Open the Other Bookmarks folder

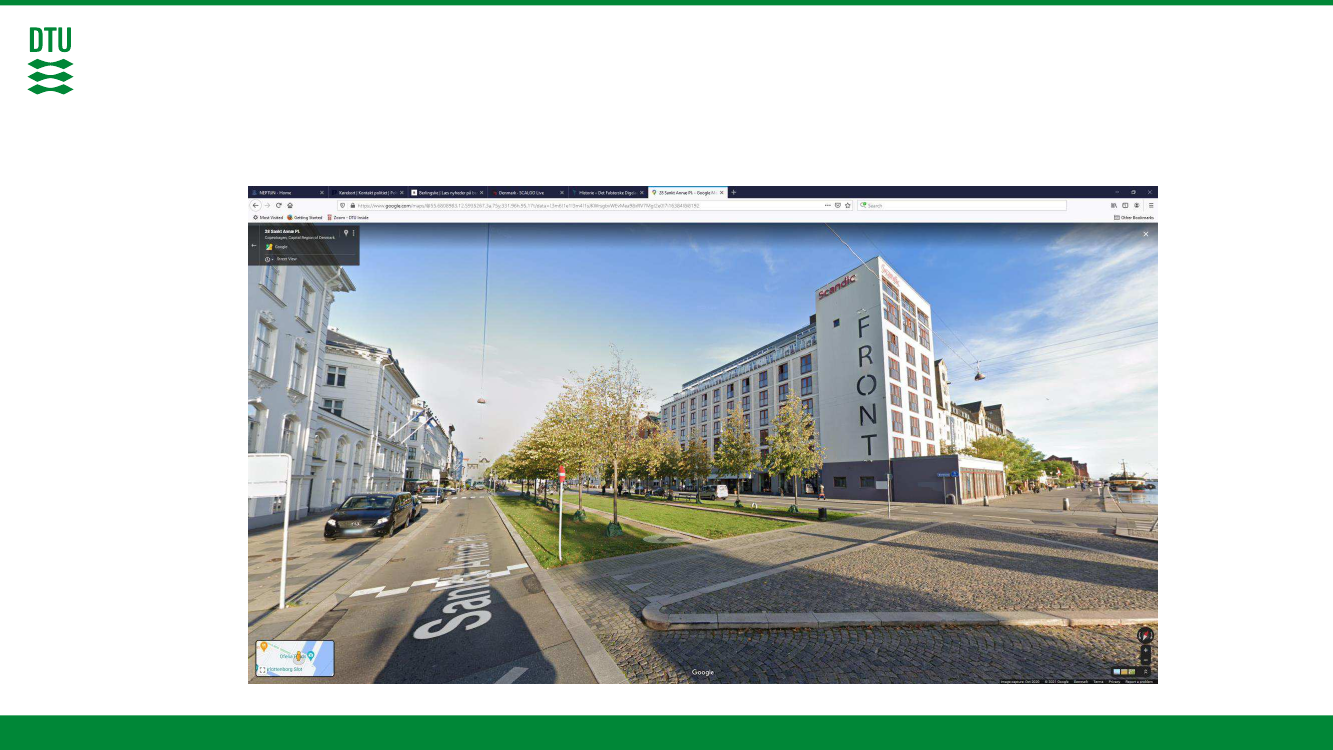coord(1134,217)
